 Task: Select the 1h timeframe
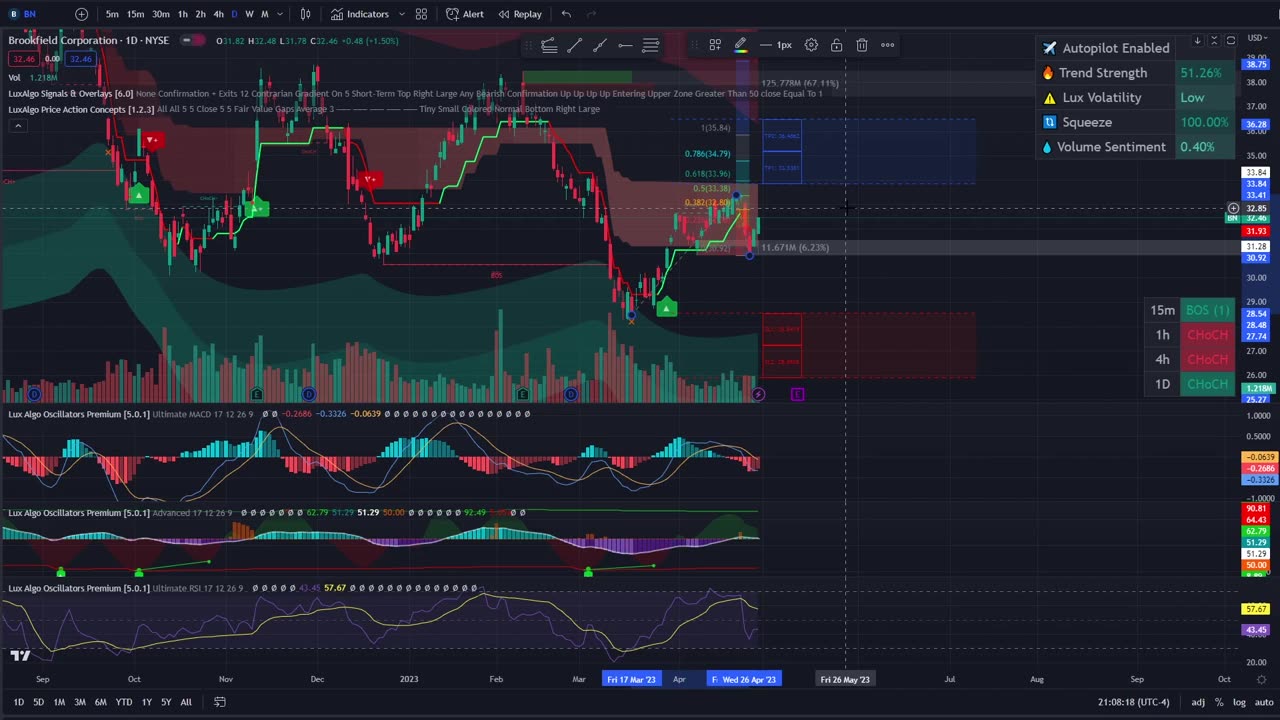[182, 14]
